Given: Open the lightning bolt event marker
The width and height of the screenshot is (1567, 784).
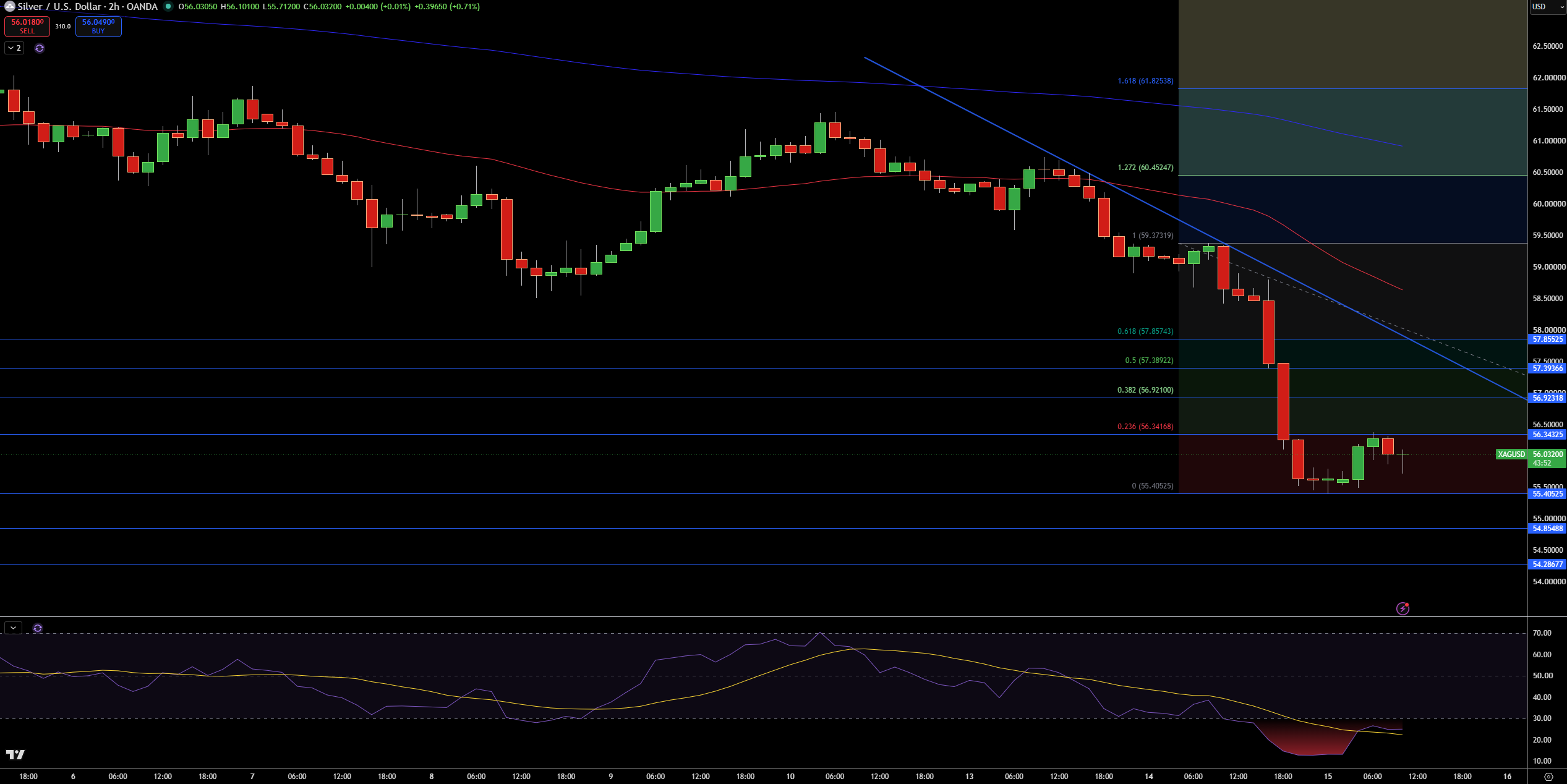Looking at the screenshot, I should (x=1403, y=608).
